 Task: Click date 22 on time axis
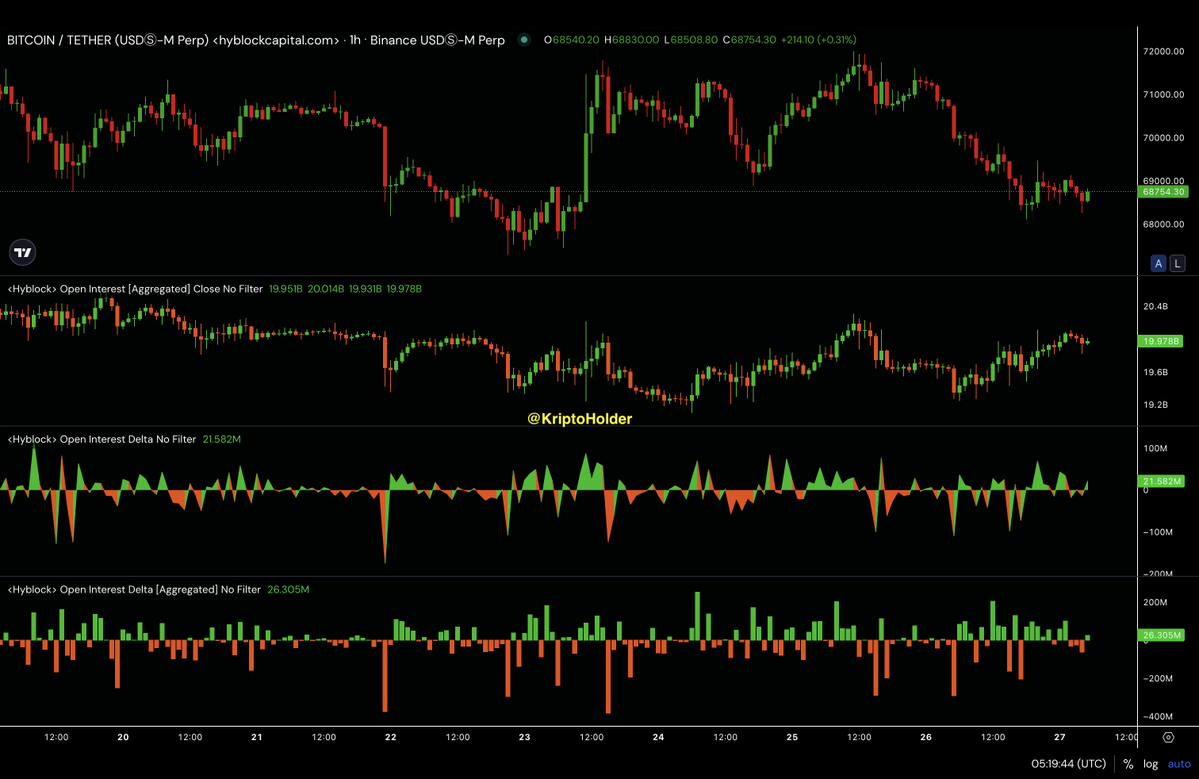391,737
